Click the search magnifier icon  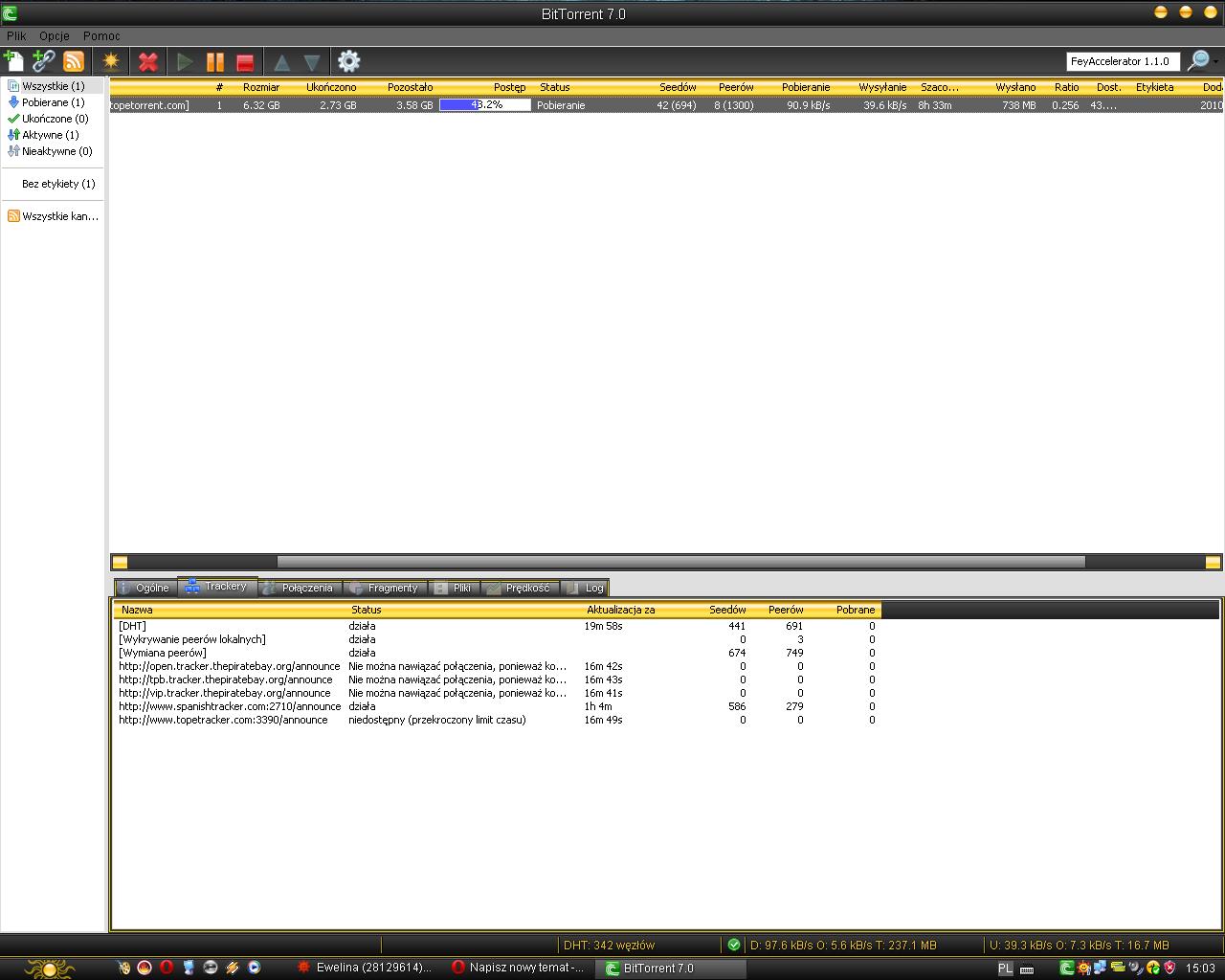[x=1198, y=61]
